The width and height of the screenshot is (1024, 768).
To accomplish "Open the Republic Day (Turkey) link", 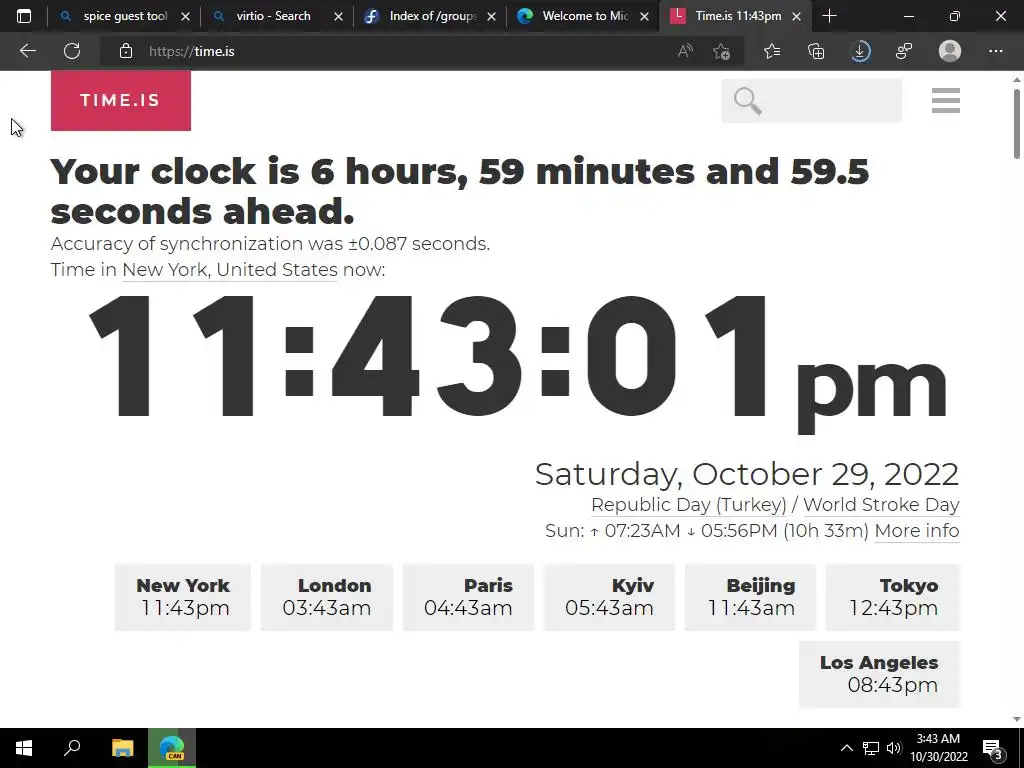I will (688, 505).
